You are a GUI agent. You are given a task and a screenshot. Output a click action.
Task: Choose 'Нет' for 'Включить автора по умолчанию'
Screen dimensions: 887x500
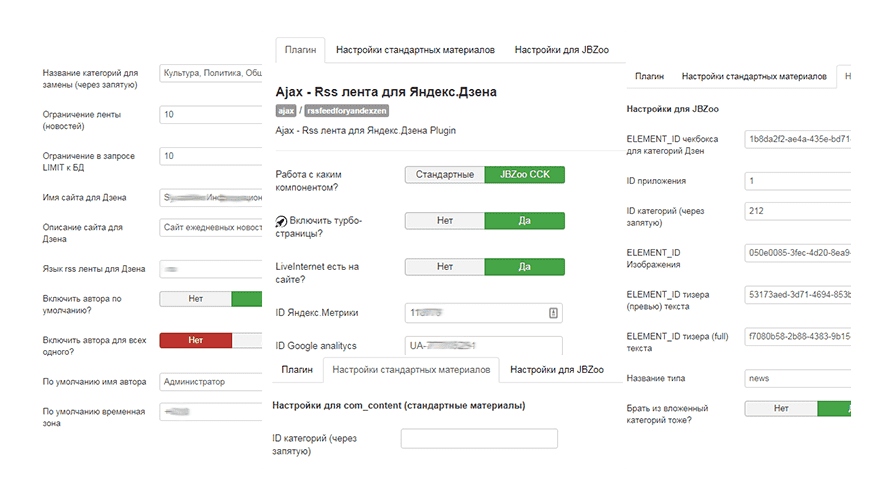pos(196,298)
